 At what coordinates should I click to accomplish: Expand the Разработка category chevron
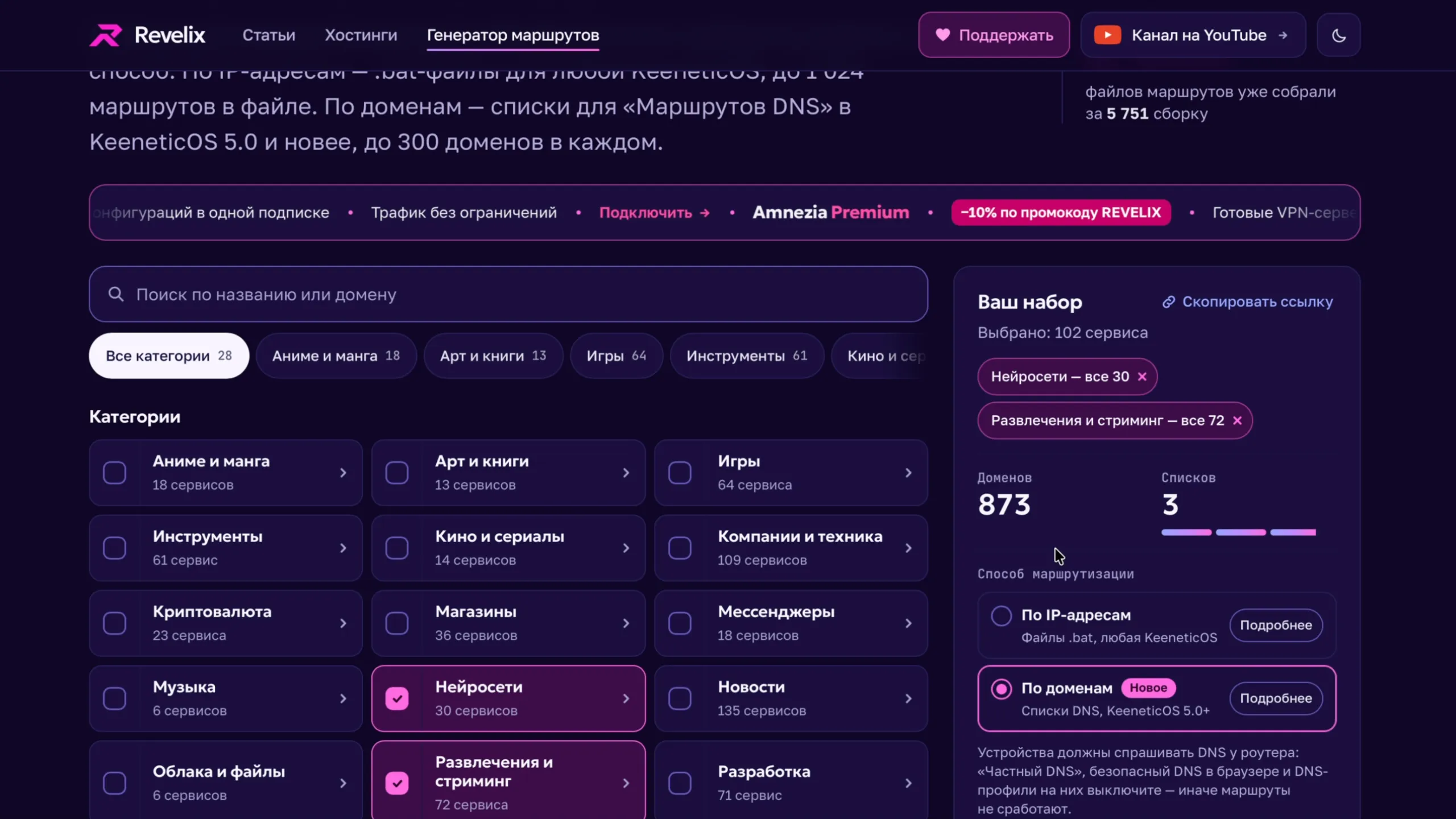(908, 783)
